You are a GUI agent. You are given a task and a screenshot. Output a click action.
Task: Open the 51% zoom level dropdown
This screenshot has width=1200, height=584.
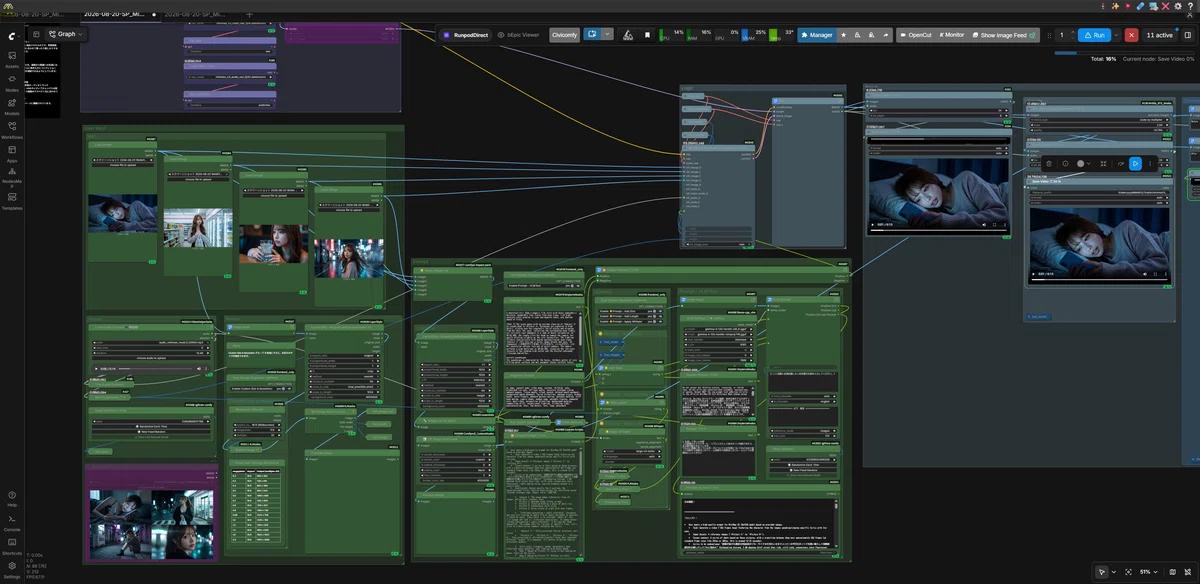click(x=1150, y=572)
